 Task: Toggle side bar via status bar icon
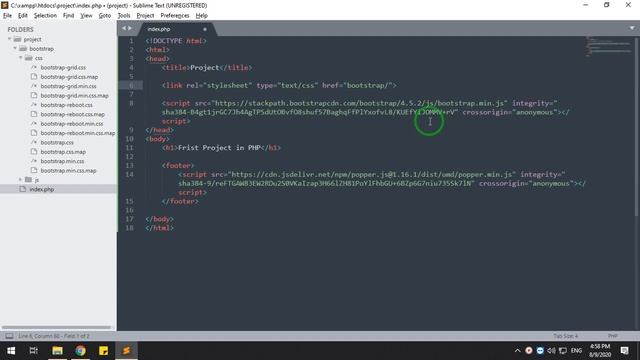(x=9, y=336)
